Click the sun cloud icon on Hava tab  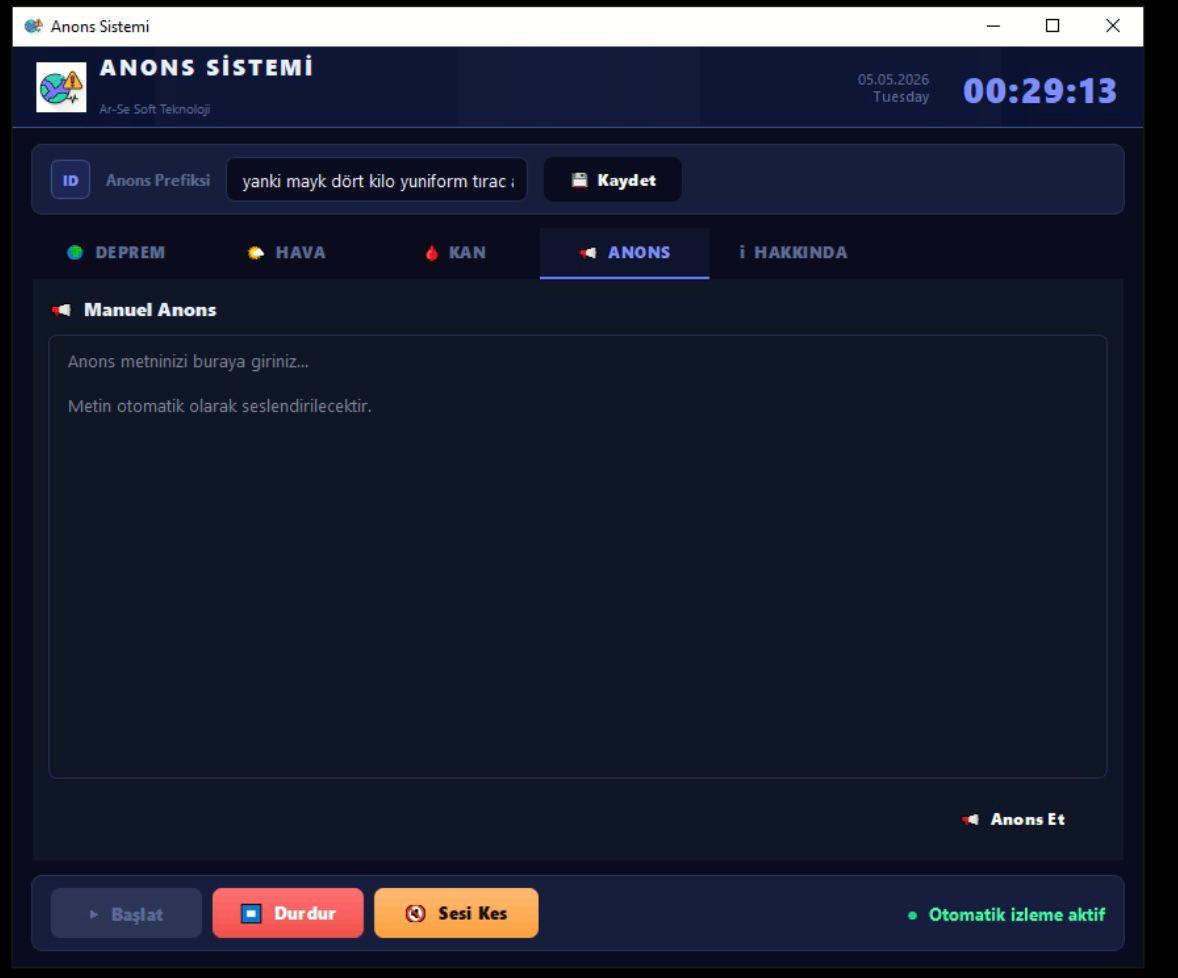[x=255, y=252]
